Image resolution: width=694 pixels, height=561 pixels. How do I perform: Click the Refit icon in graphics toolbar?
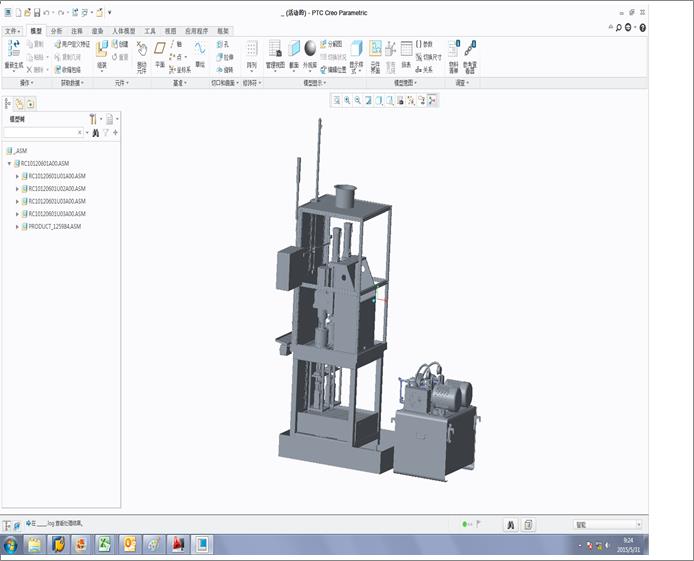click(337, 100)
